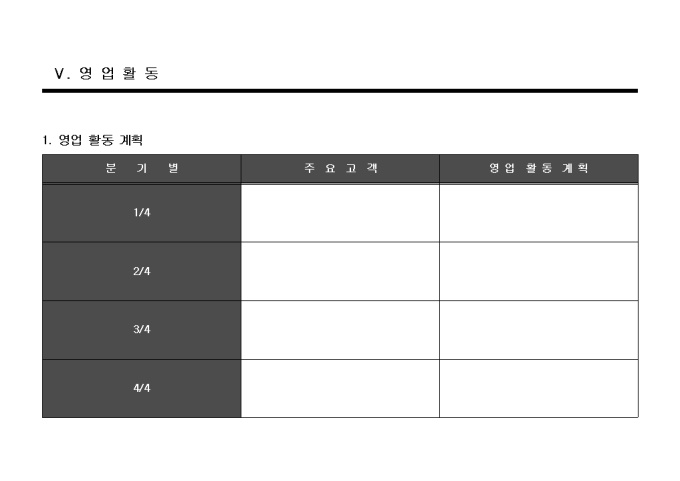
Task: Focus the 영업 활동 계획 cell for 3/4
Action: [x=538, y=330]
